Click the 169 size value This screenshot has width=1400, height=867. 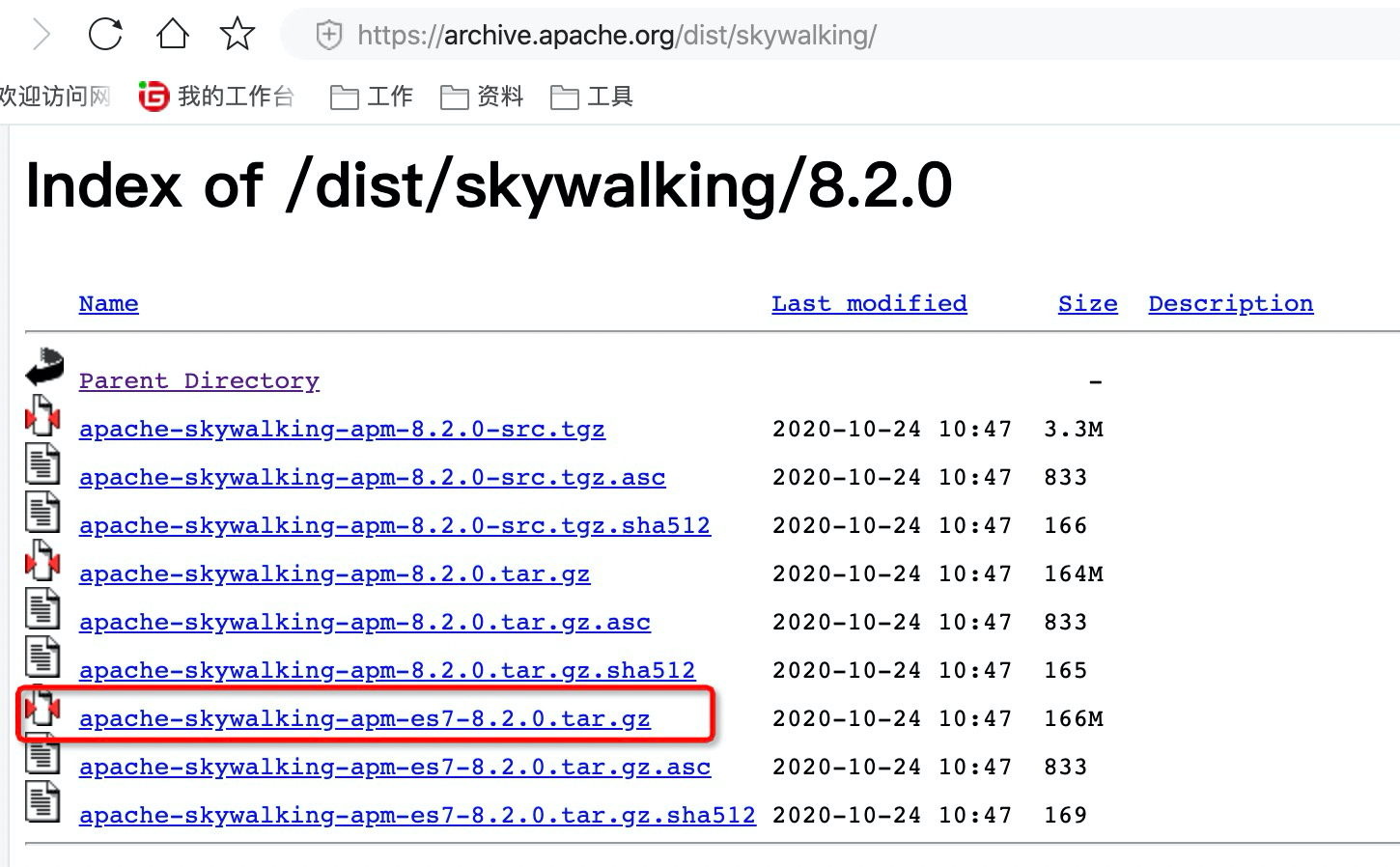coord(1066,815)
